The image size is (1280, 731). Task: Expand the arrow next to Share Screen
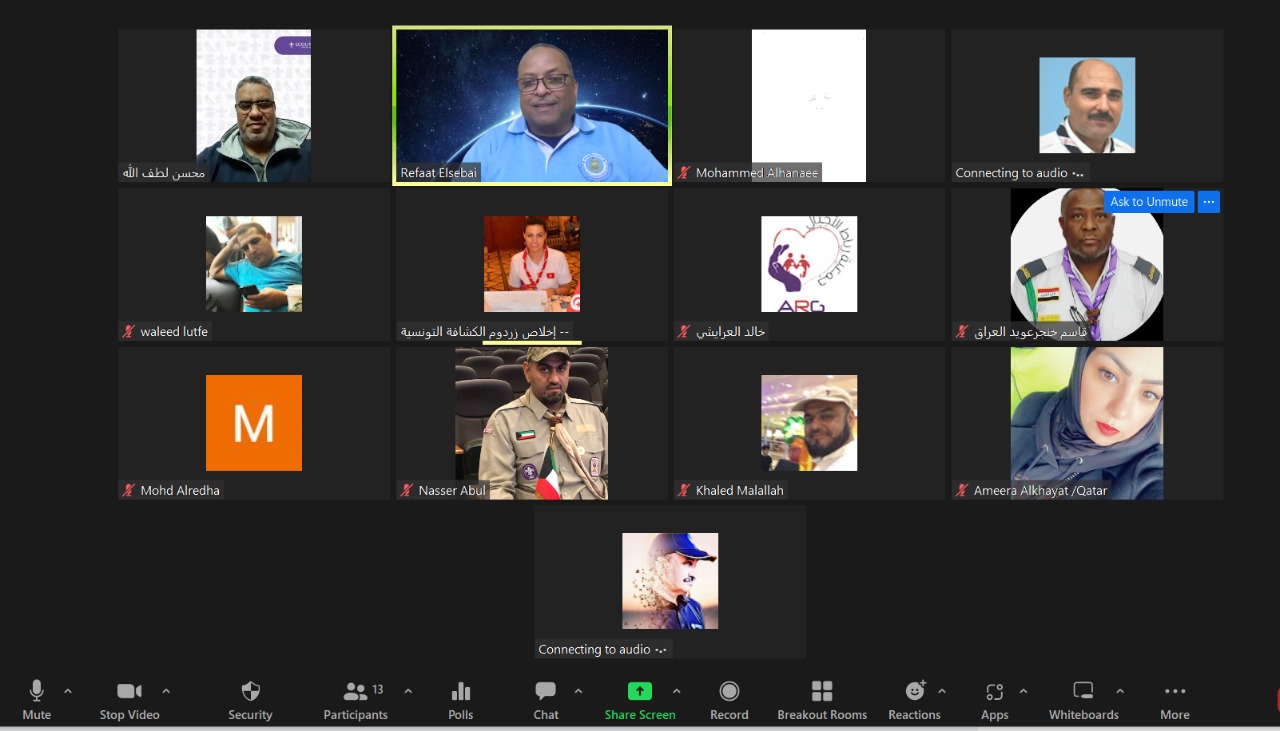[677, 691]
